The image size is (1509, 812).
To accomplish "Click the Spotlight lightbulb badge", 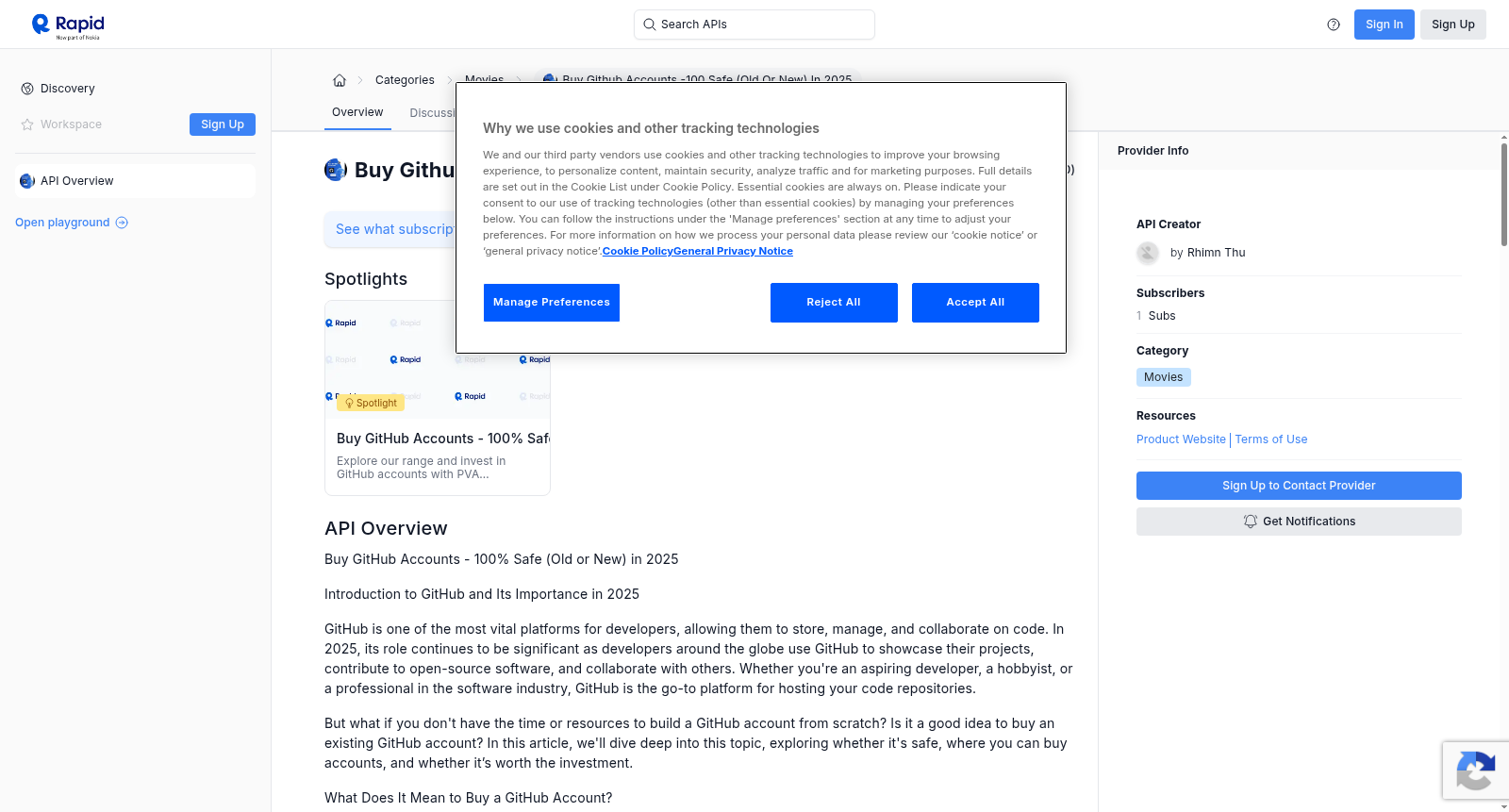I will (x=371, y=403).
